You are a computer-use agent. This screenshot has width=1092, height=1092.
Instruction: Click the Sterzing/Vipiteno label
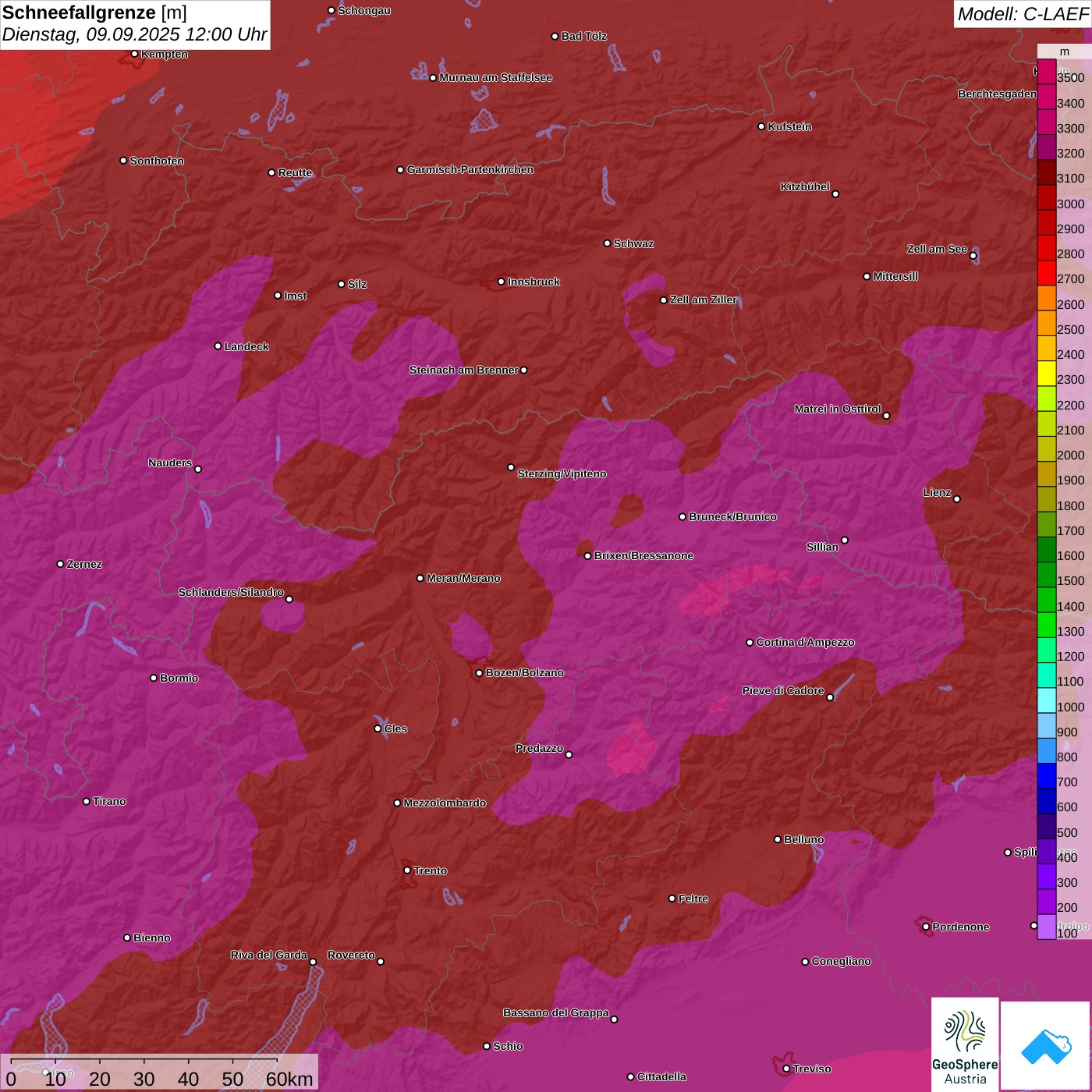click(x=562, y=473)
